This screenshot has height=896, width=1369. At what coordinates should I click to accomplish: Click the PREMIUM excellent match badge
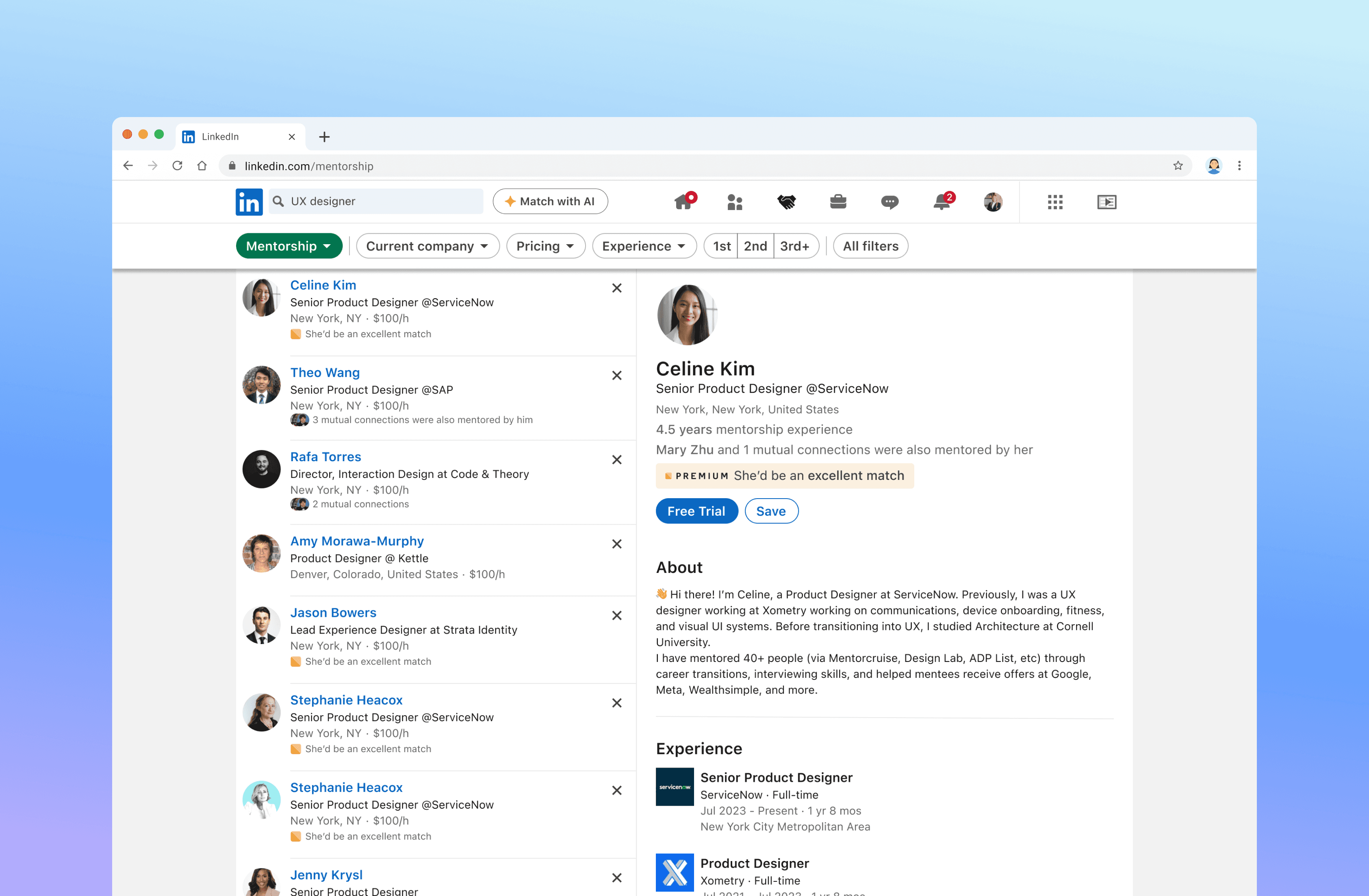click(785, 475)
